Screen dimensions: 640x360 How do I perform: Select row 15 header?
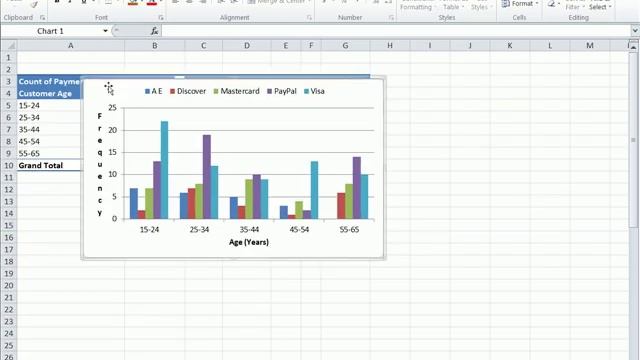[x=9, y=225]
